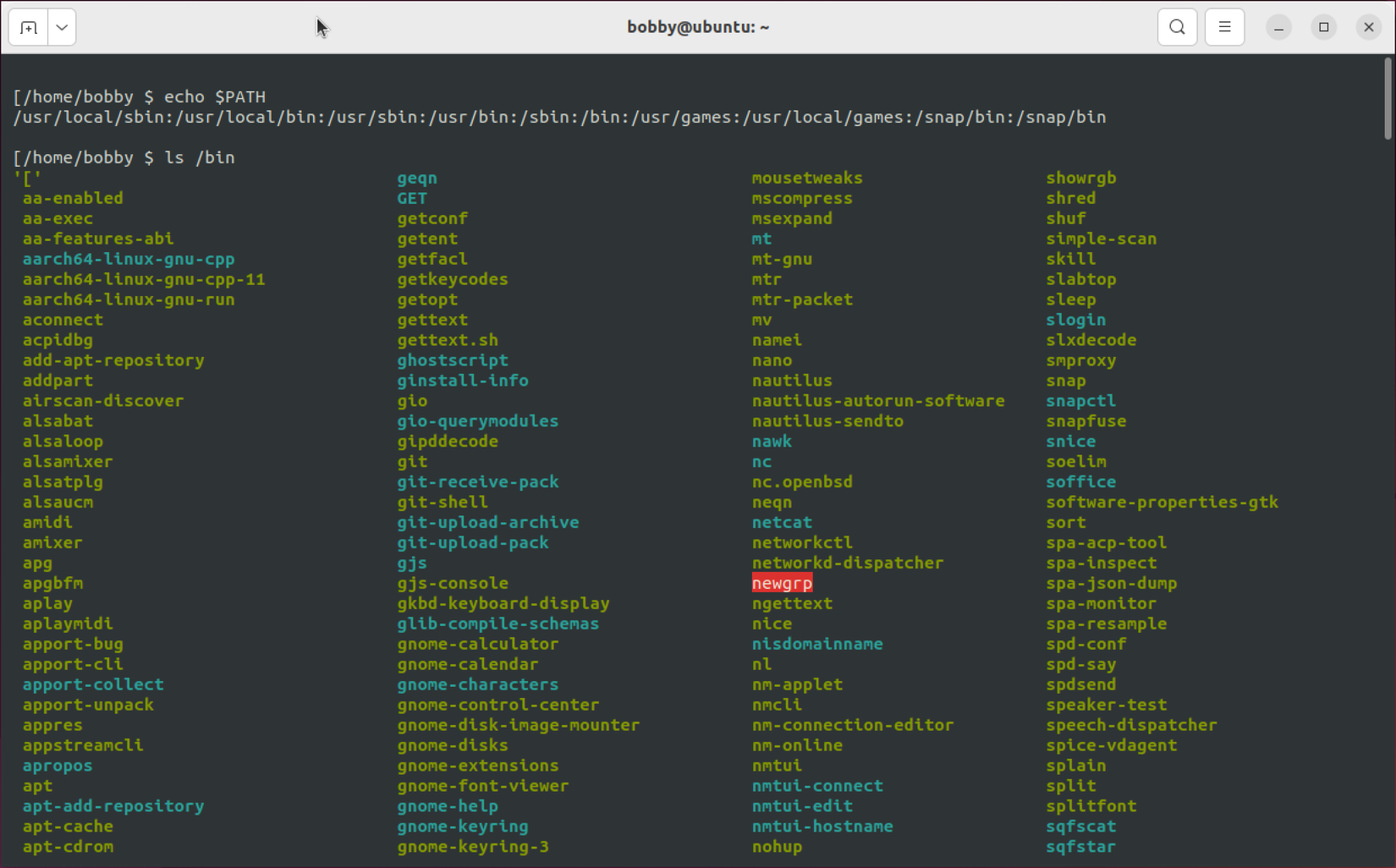Click the gnome-disks entry
This screenshot has height=868, width=1396.
click(x=452, y=745)
